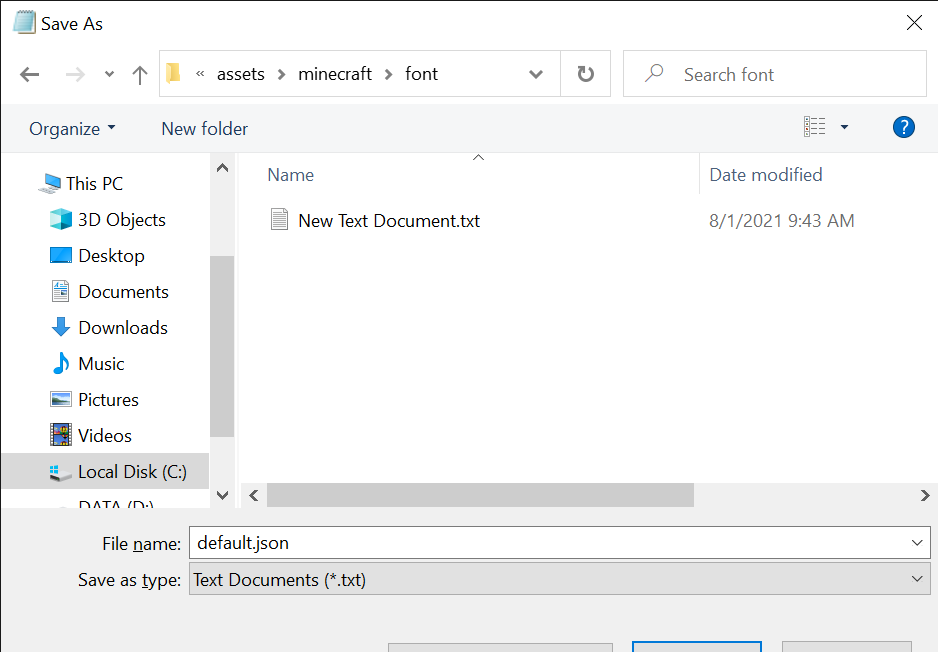938x652 pixels.
Task: Click the Local Disk drive icon
Action: pyautogui.click(x=60, y=472)
